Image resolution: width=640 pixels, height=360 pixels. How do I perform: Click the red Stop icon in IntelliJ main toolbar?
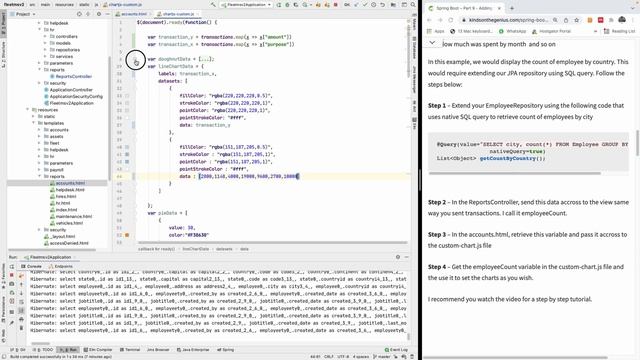[336, 4]
